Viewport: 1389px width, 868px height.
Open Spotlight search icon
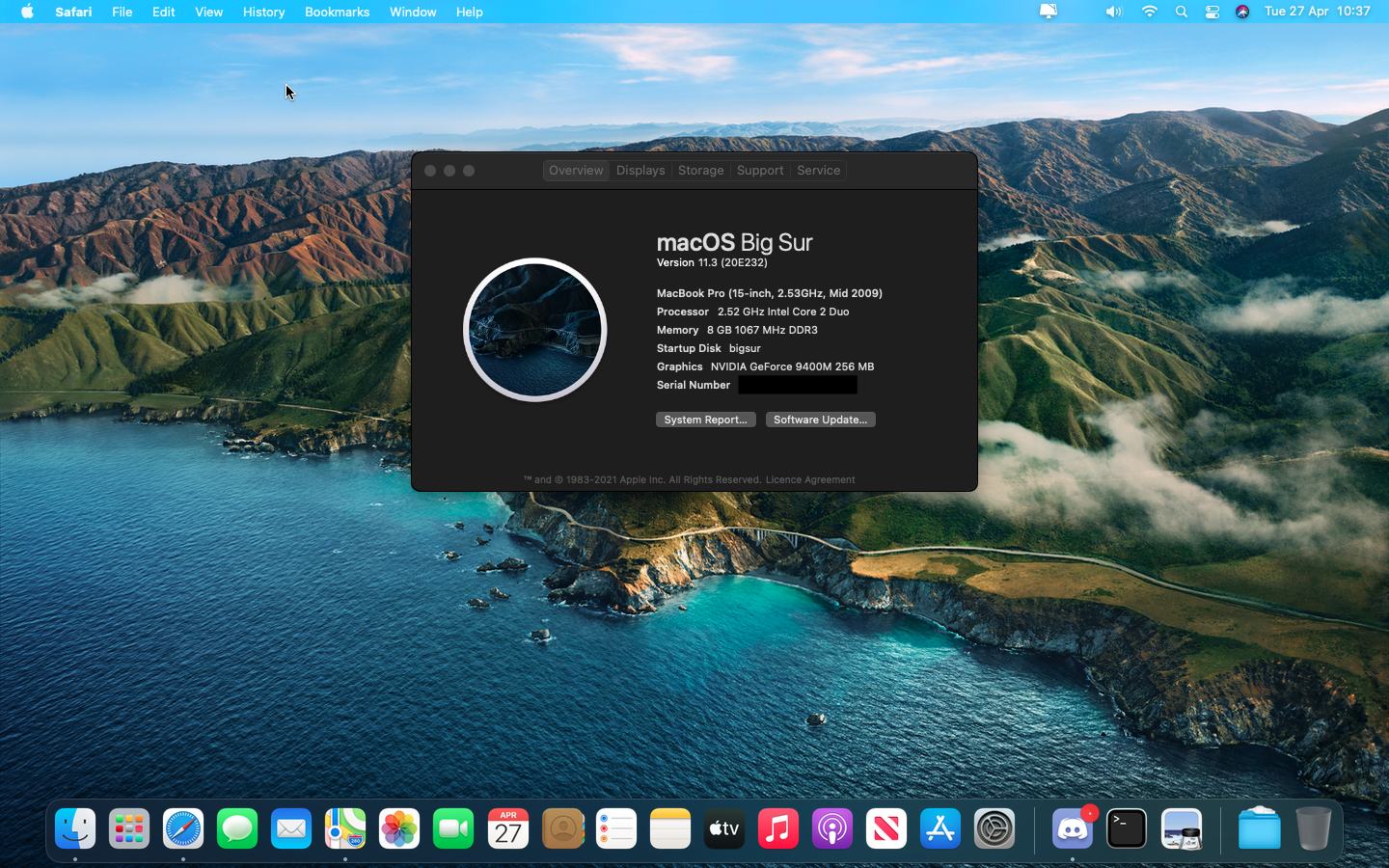click(x=1182, y=12)
